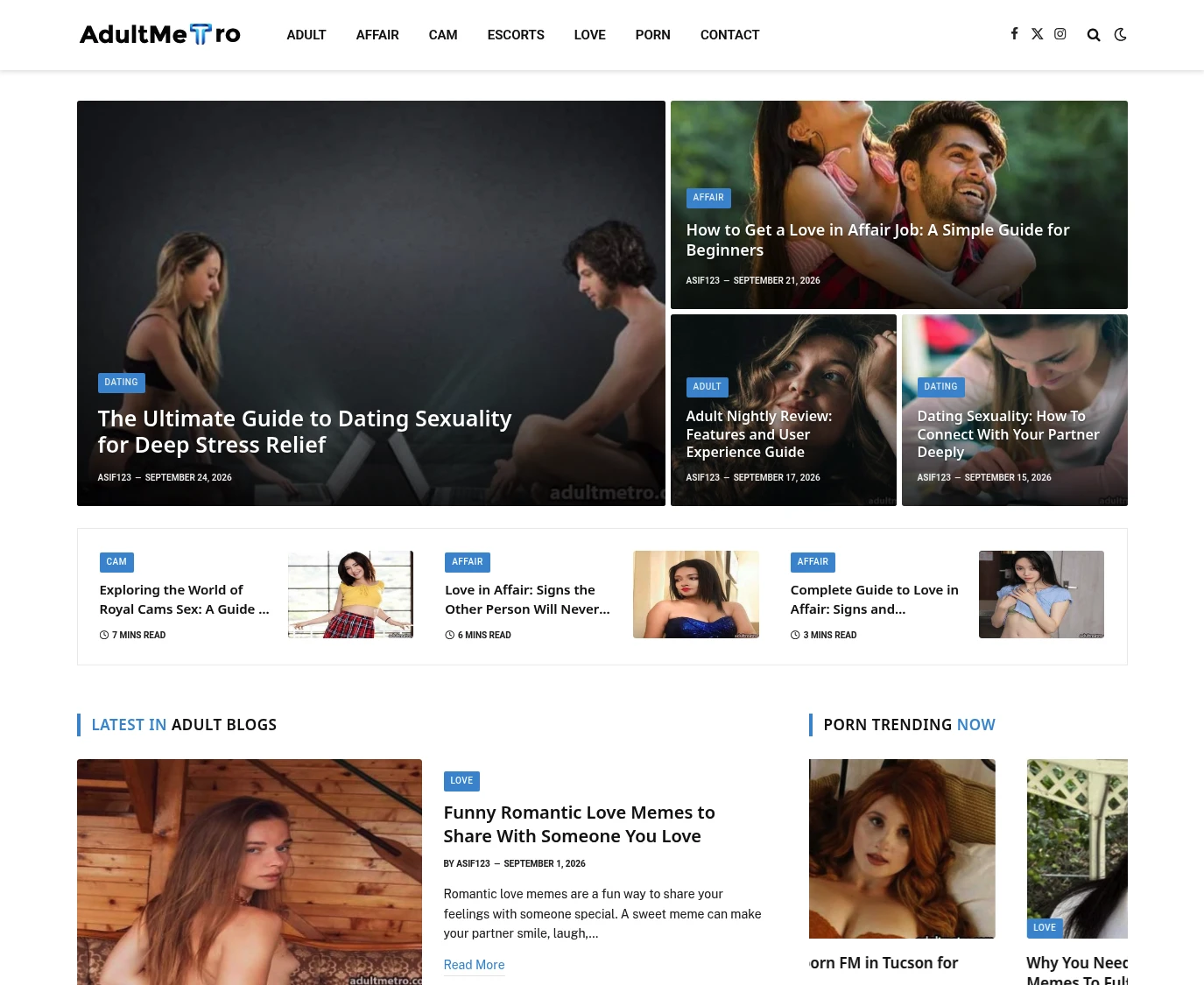Open the Instagram social icon

1060,34
